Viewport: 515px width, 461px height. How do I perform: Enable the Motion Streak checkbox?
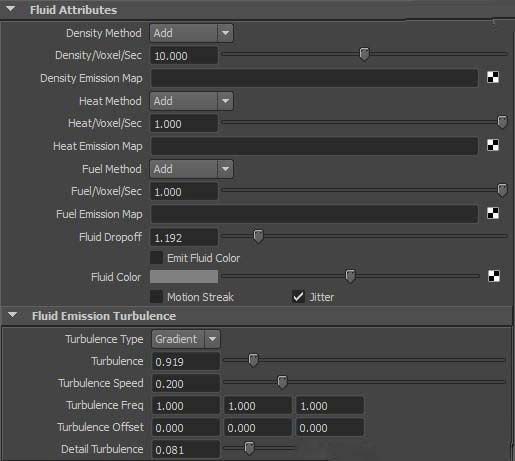pos(156,297)
